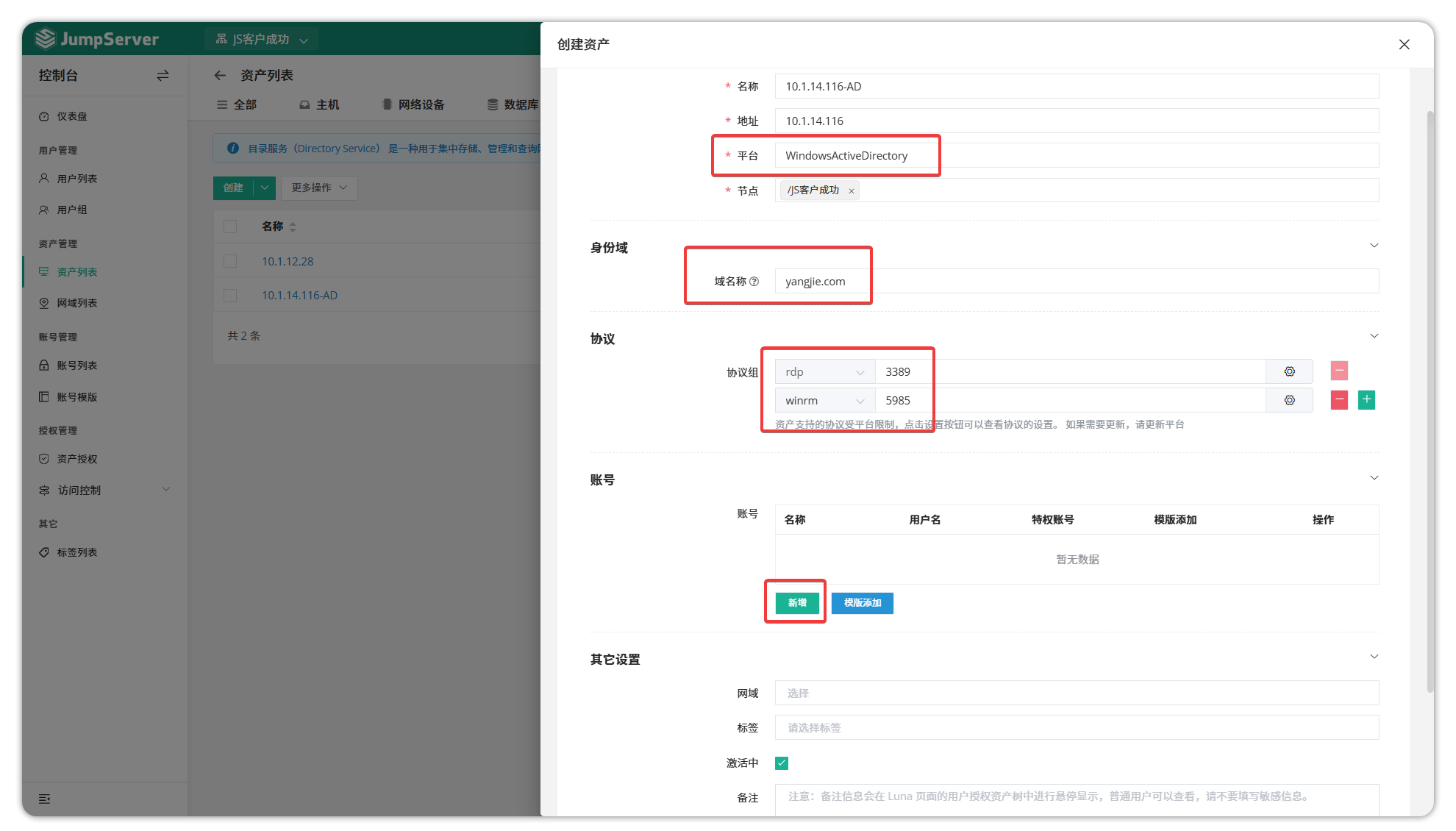Remove the /JS客户成功 node tag
Viewport: 1456px width, 831px height.
point(852,191)
